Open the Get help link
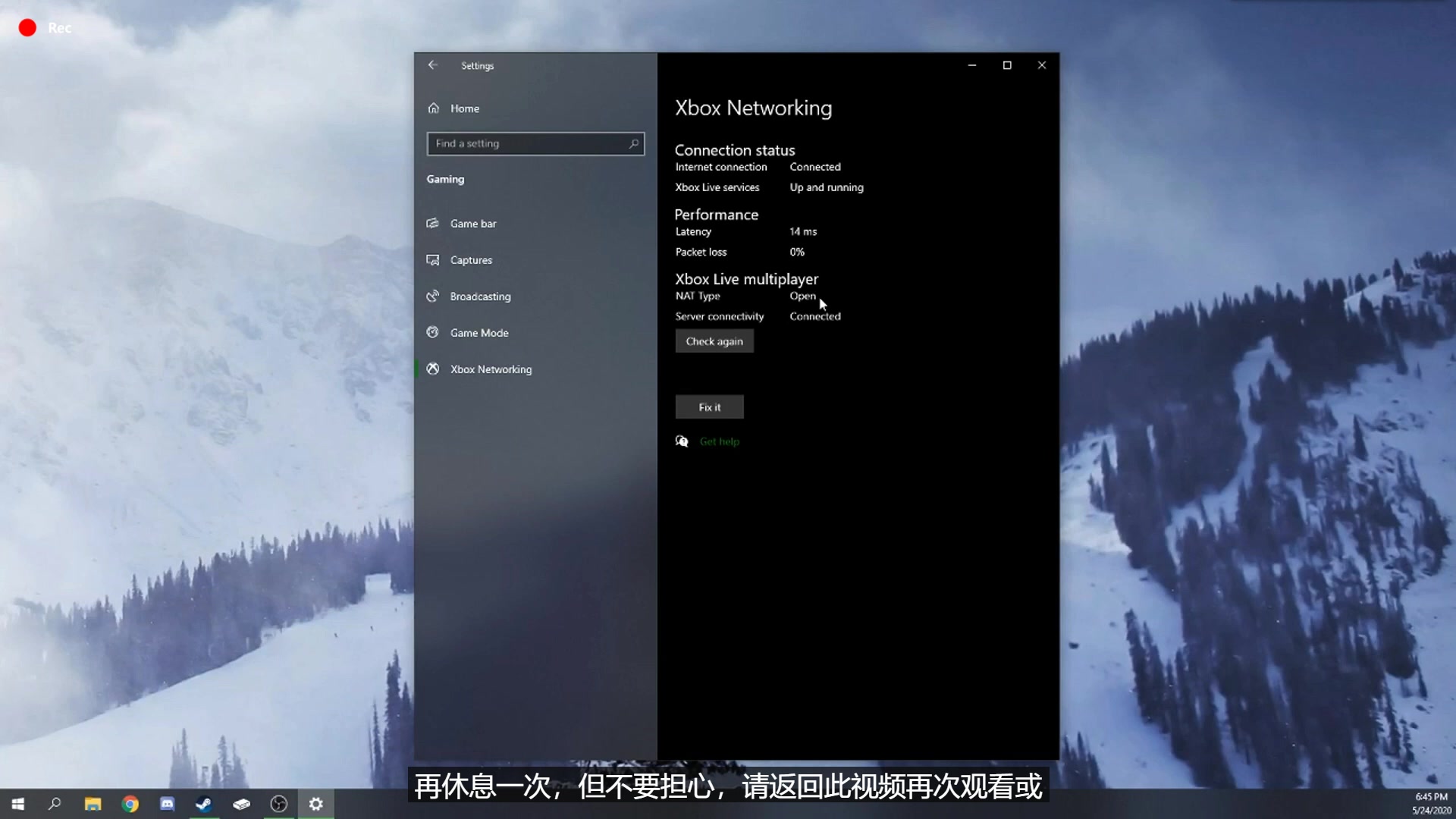The width and height of the screenshot is (1456, 819). pos(719,441)
